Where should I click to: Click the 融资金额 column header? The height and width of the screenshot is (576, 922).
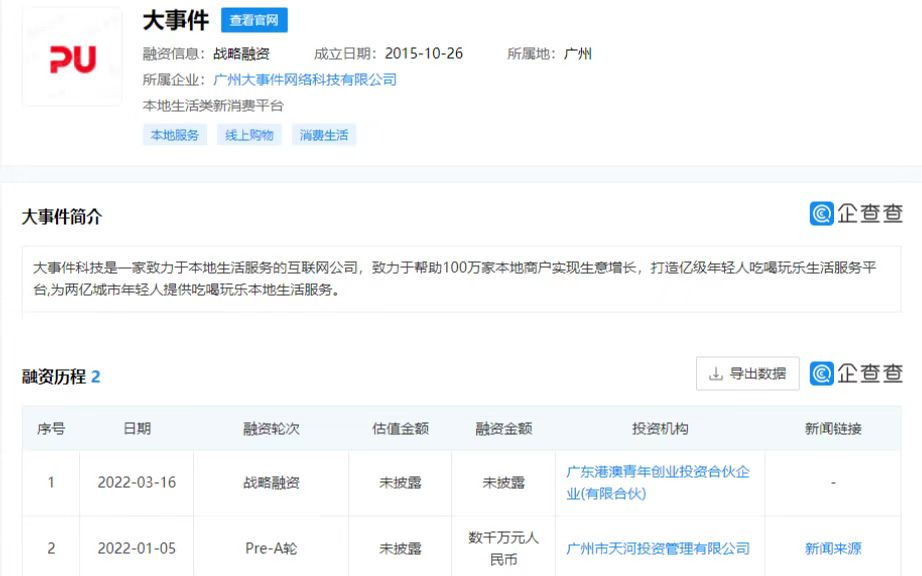(504, 428)
